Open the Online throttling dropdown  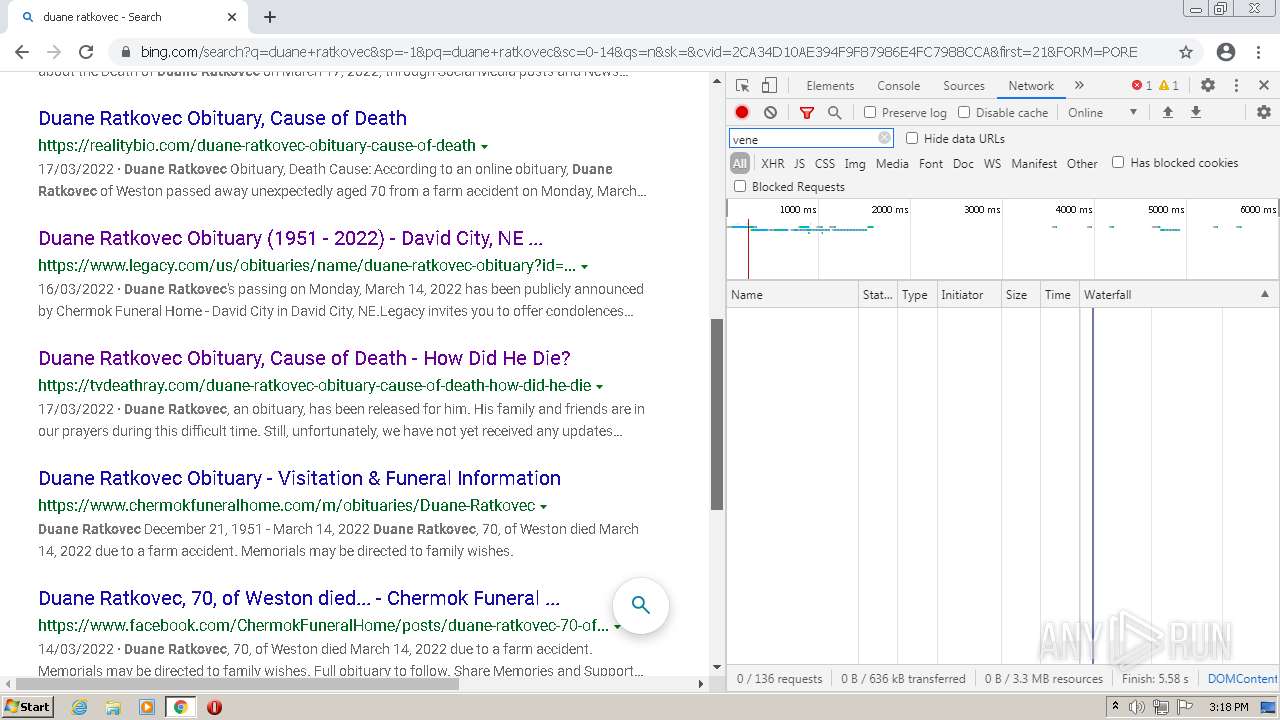1103,113
